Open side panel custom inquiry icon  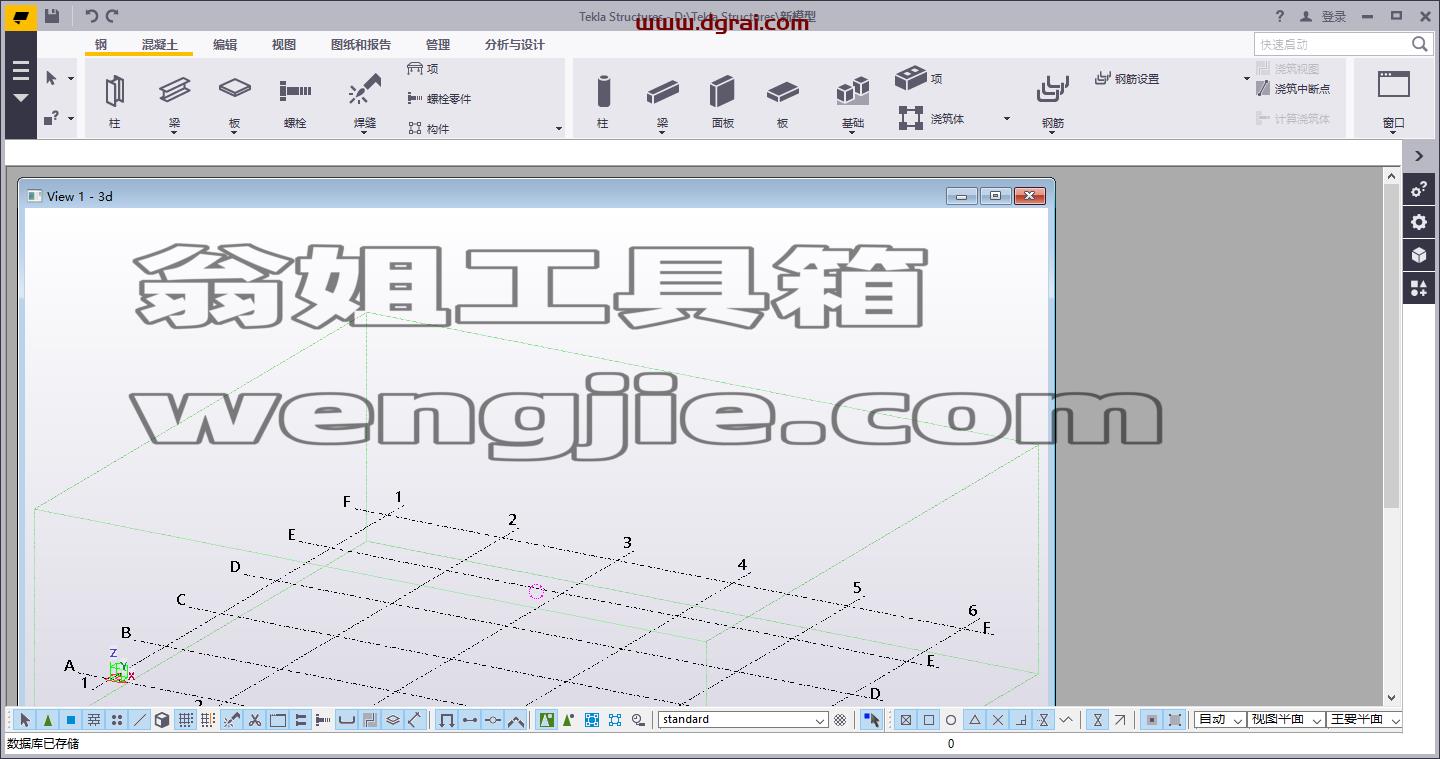tap(1418, 189)
